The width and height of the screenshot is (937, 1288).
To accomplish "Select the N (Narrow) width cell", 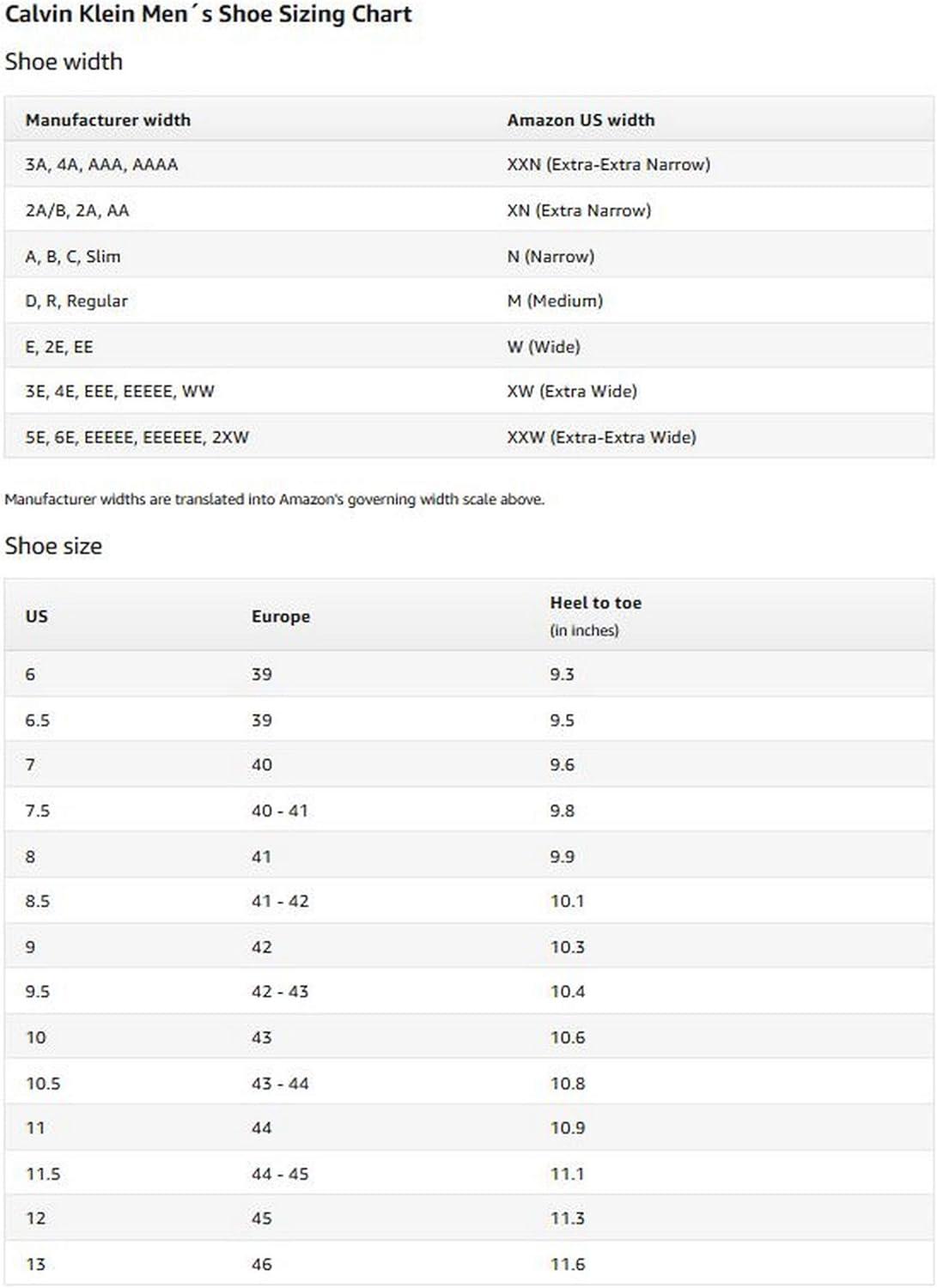I will click(551, 257).
